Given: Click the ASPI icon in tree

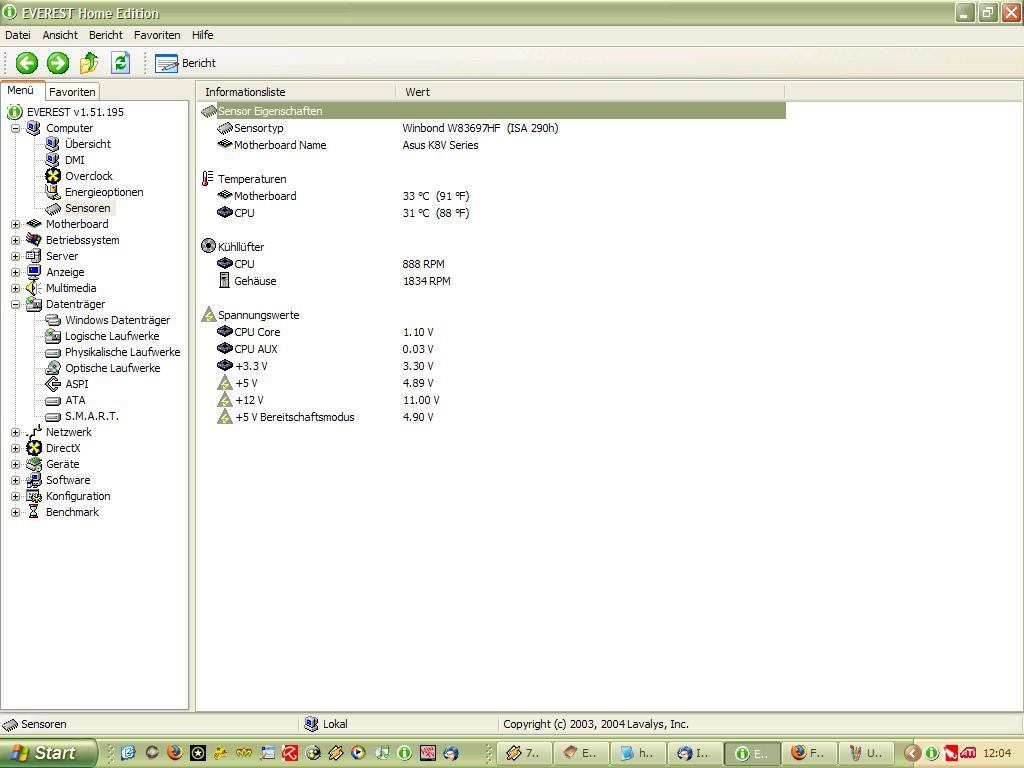Looking at the screenshot, I should pyautogui.click(x=53, y=384).
